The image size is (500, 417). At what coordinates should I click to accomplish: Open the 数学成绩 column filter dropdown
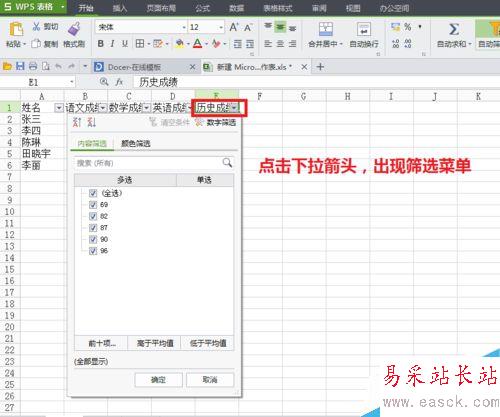(x=146, y=108)
